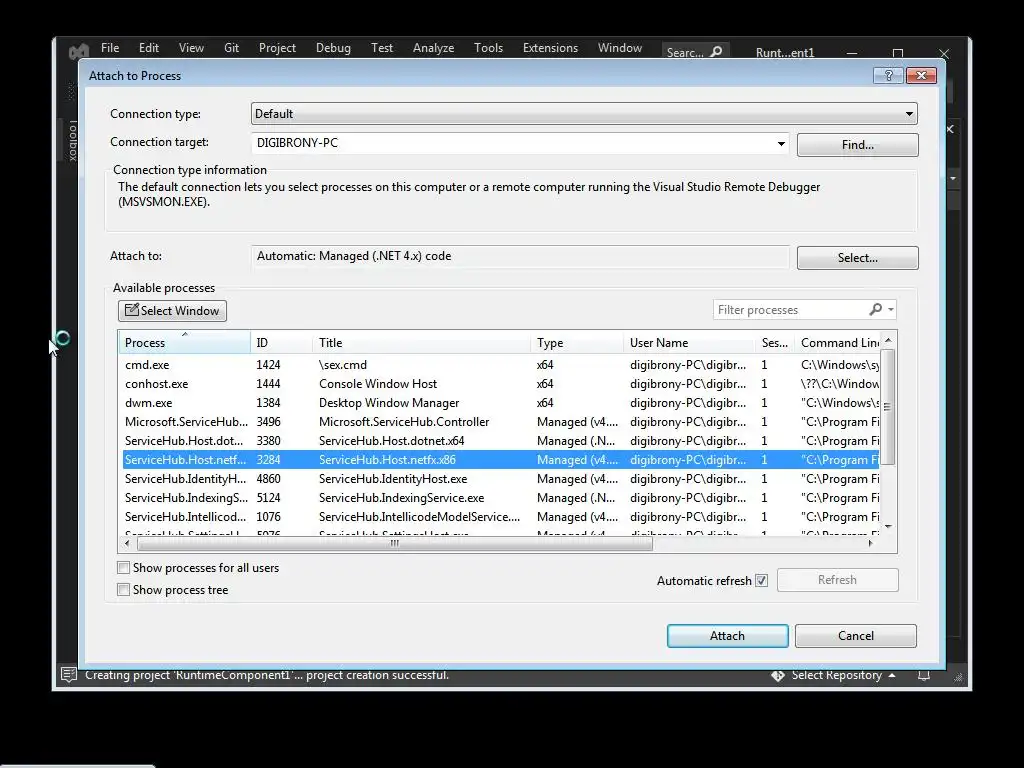Sort by Process column header

click(185, 342)
